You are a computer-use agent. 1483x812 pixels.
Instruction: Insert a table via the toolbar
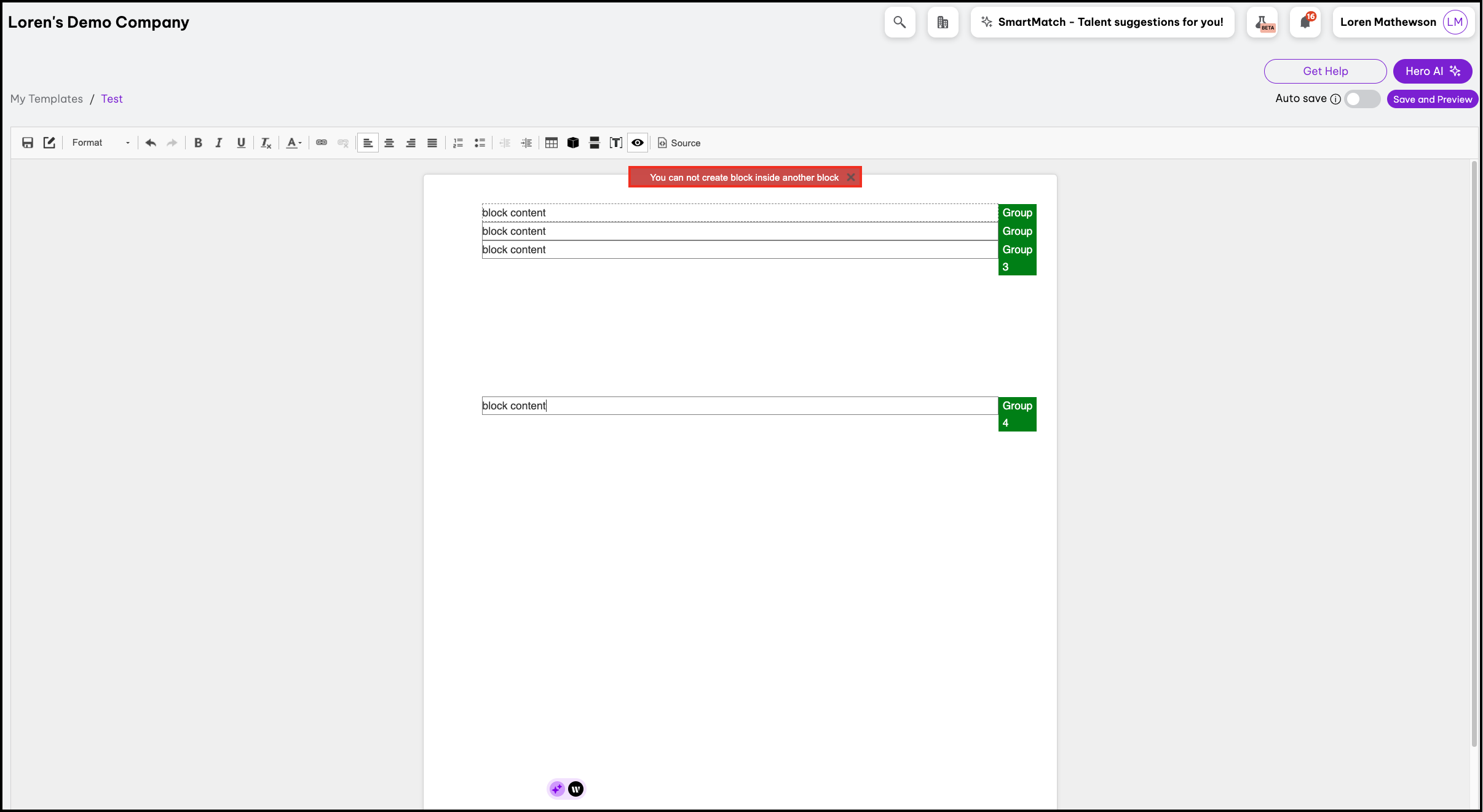click(x=552, y=143)
